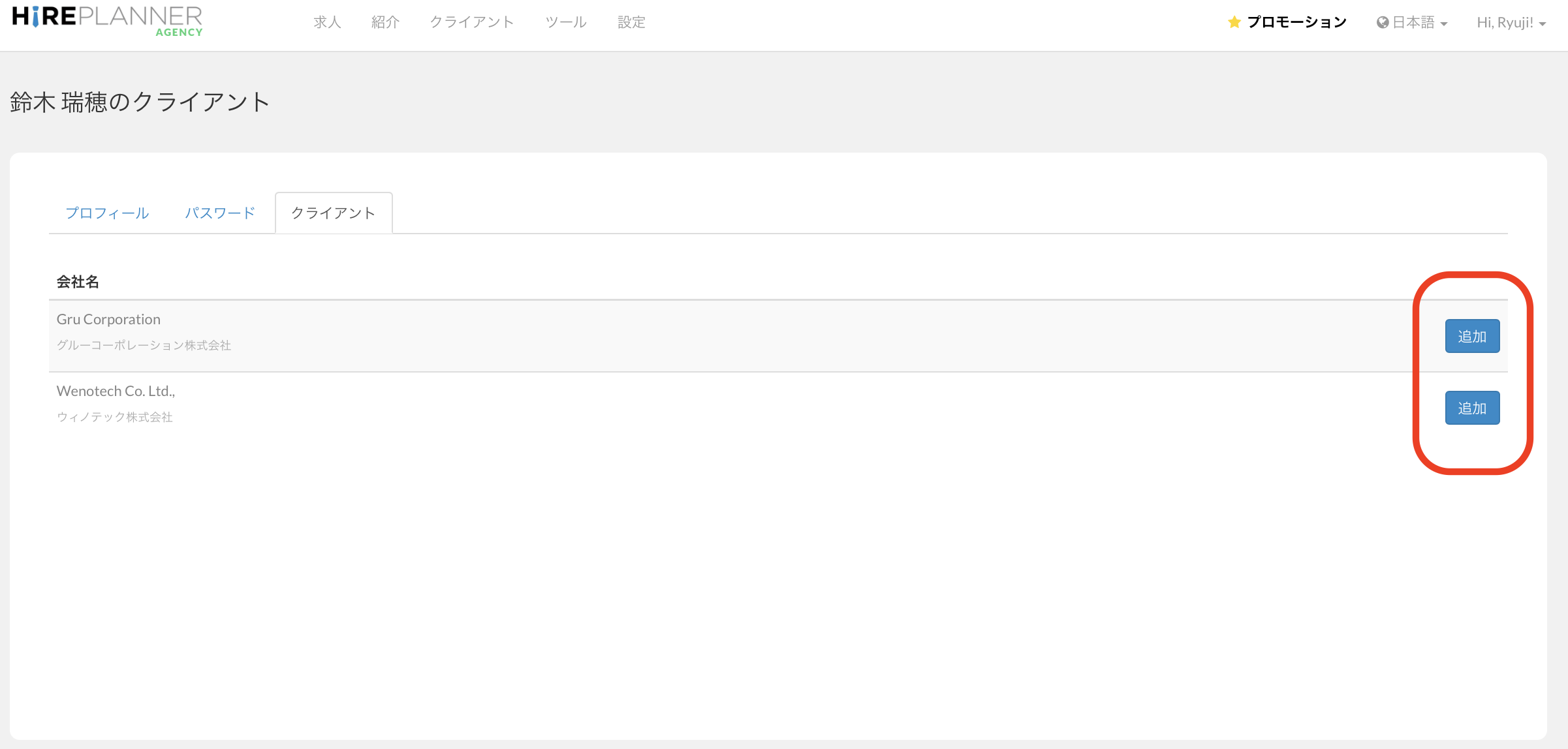Open the 求人 navigation item

point(327,22)
